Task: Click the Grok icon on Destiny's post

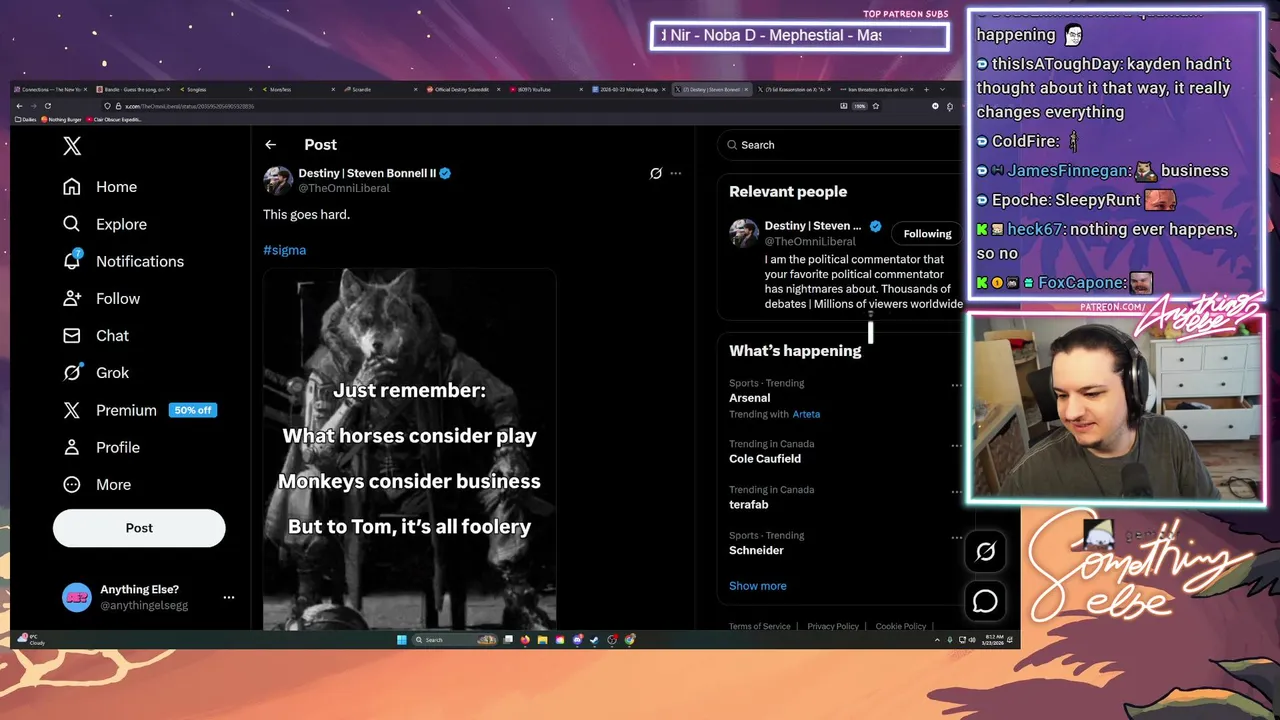Action: click(x=656, y=173)
